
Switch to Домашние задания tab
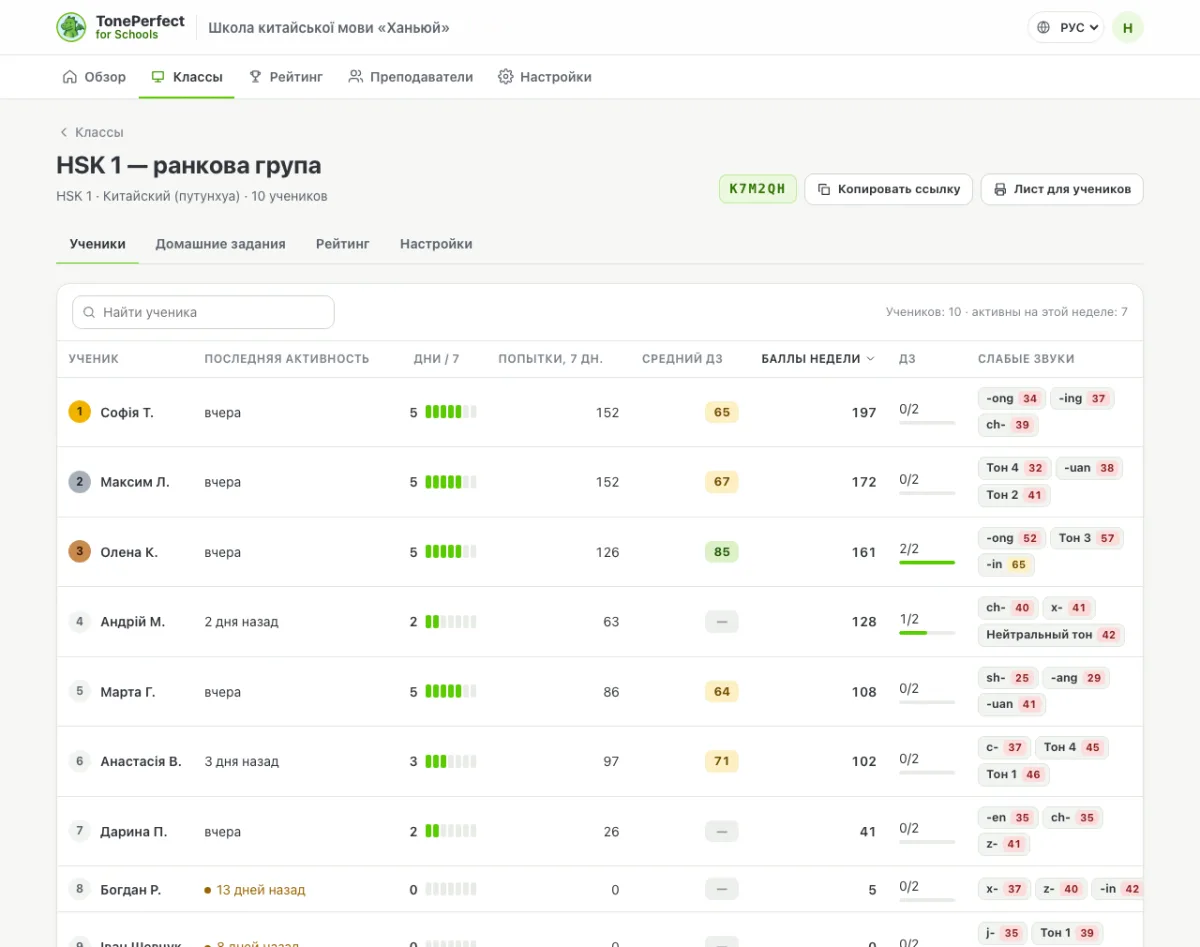click(x=220, y=244)
